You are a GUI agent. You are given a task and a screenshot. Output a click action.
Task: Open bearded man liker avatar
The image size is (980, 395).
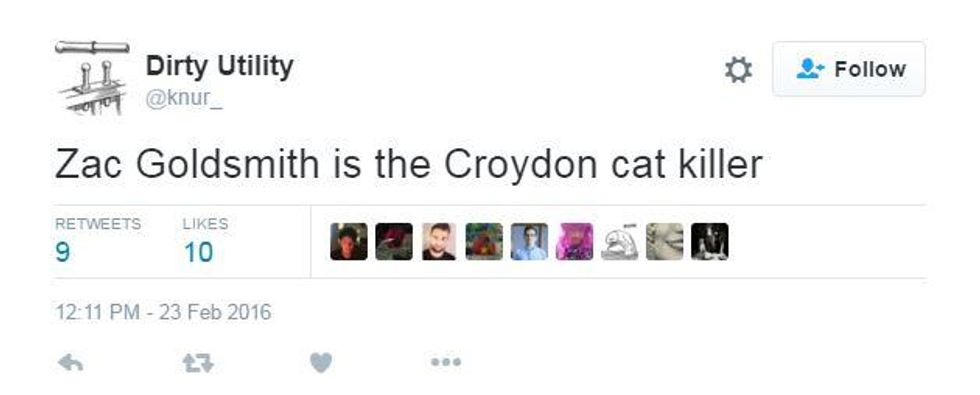click(439, 241)
